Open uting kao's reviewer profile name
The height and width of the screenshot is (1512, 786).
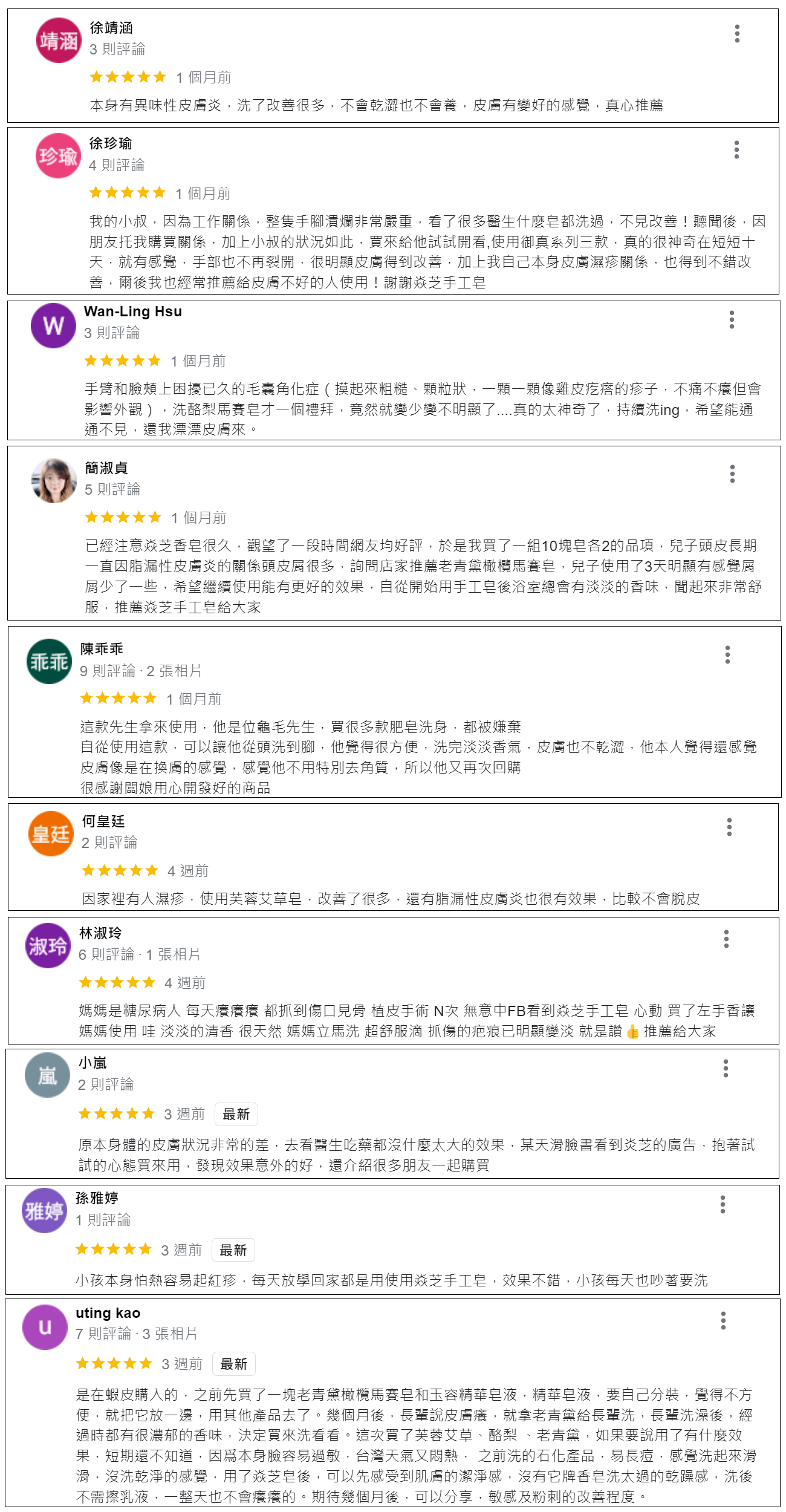[x=108, y=1313]
